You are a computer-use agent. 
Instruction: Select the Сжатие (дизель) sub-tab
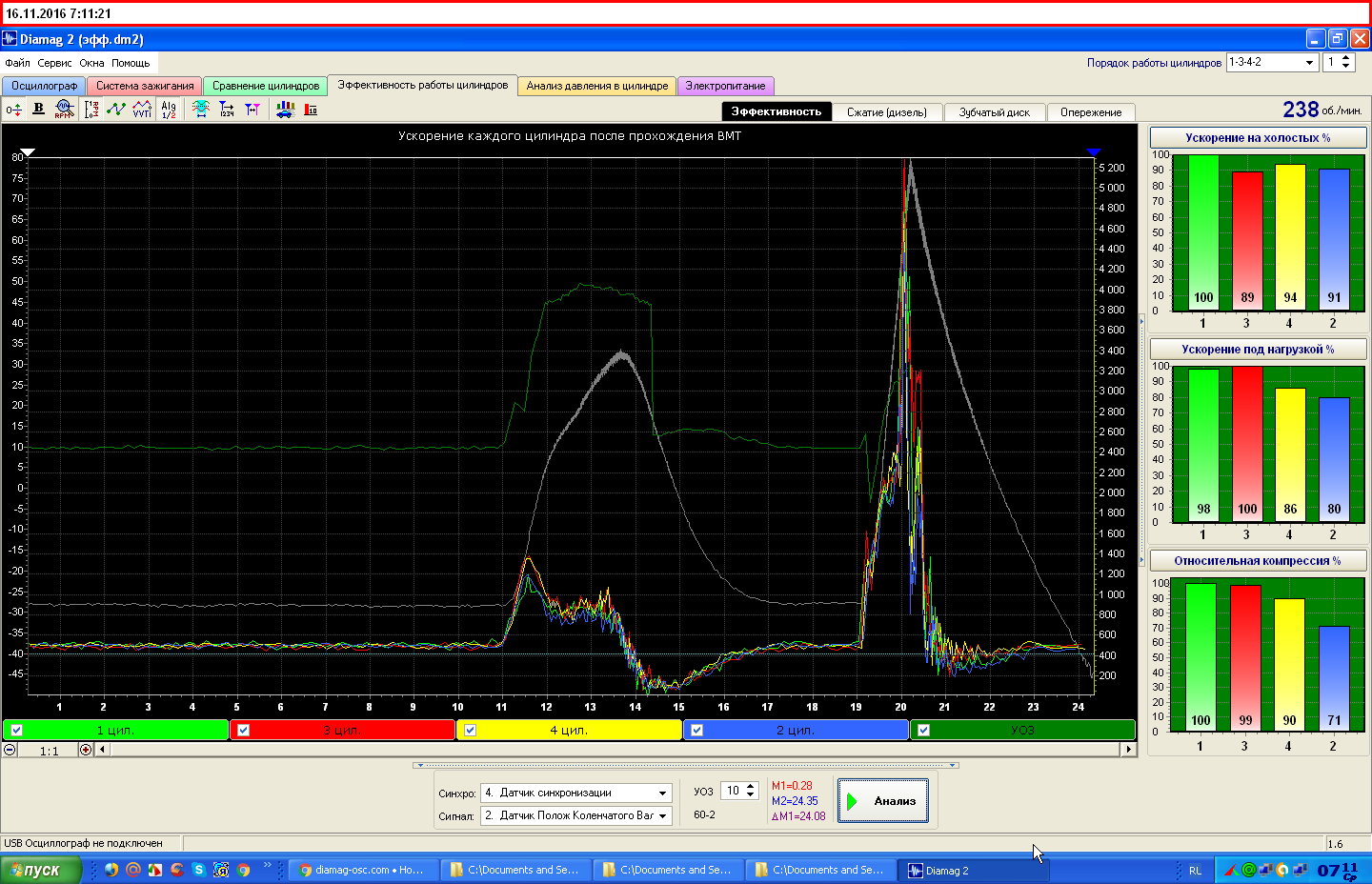pyautogui.click(x=887, y=112)
